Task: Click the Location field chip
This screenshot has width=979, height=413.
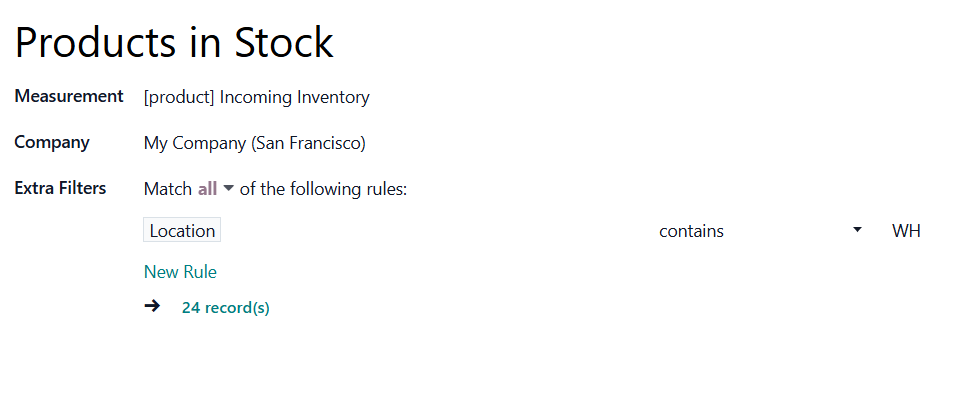Action: tap(182, 231)
